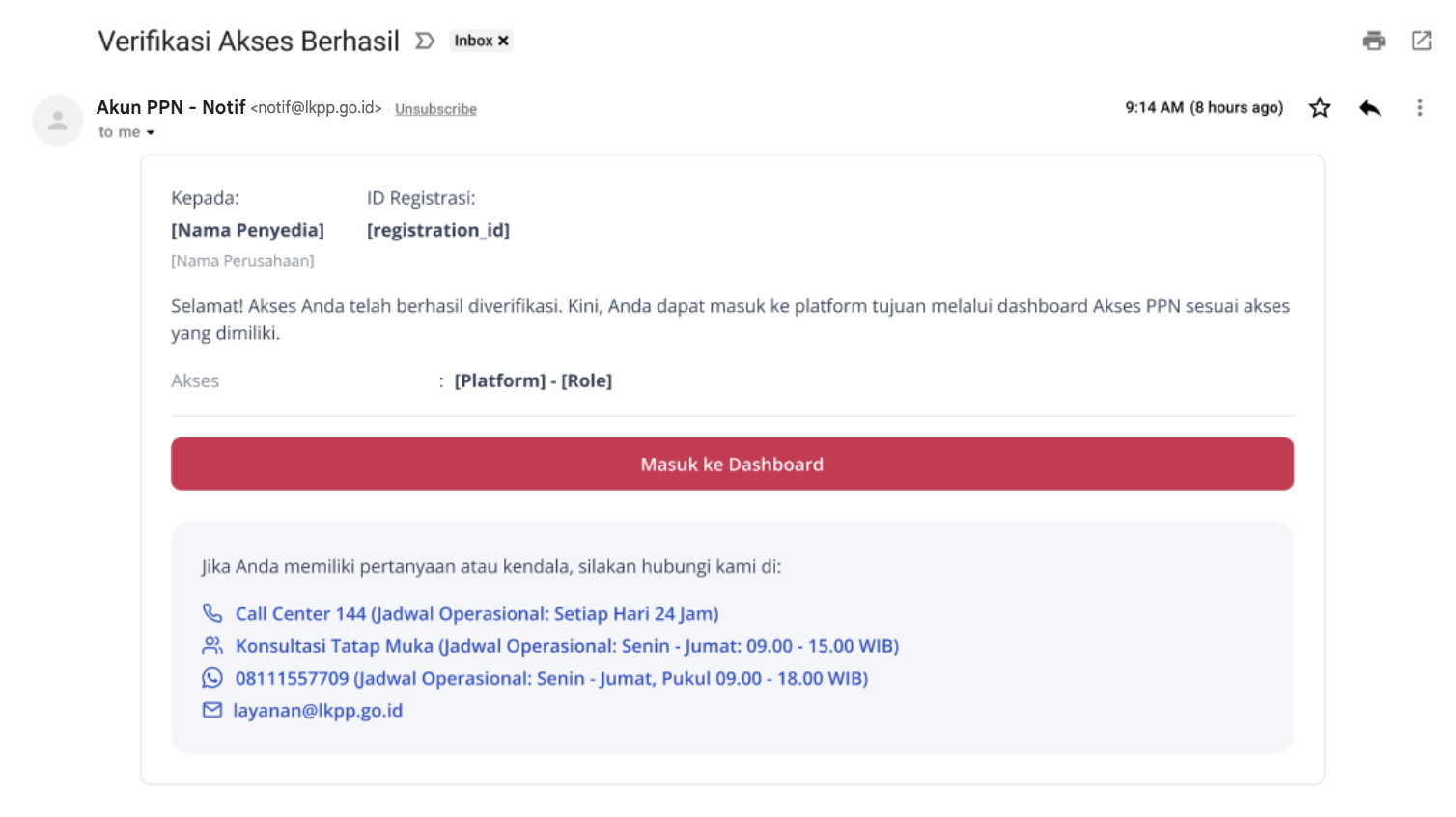Star the Verifikasi Akses Berhasil email

tap(1320, 107)
